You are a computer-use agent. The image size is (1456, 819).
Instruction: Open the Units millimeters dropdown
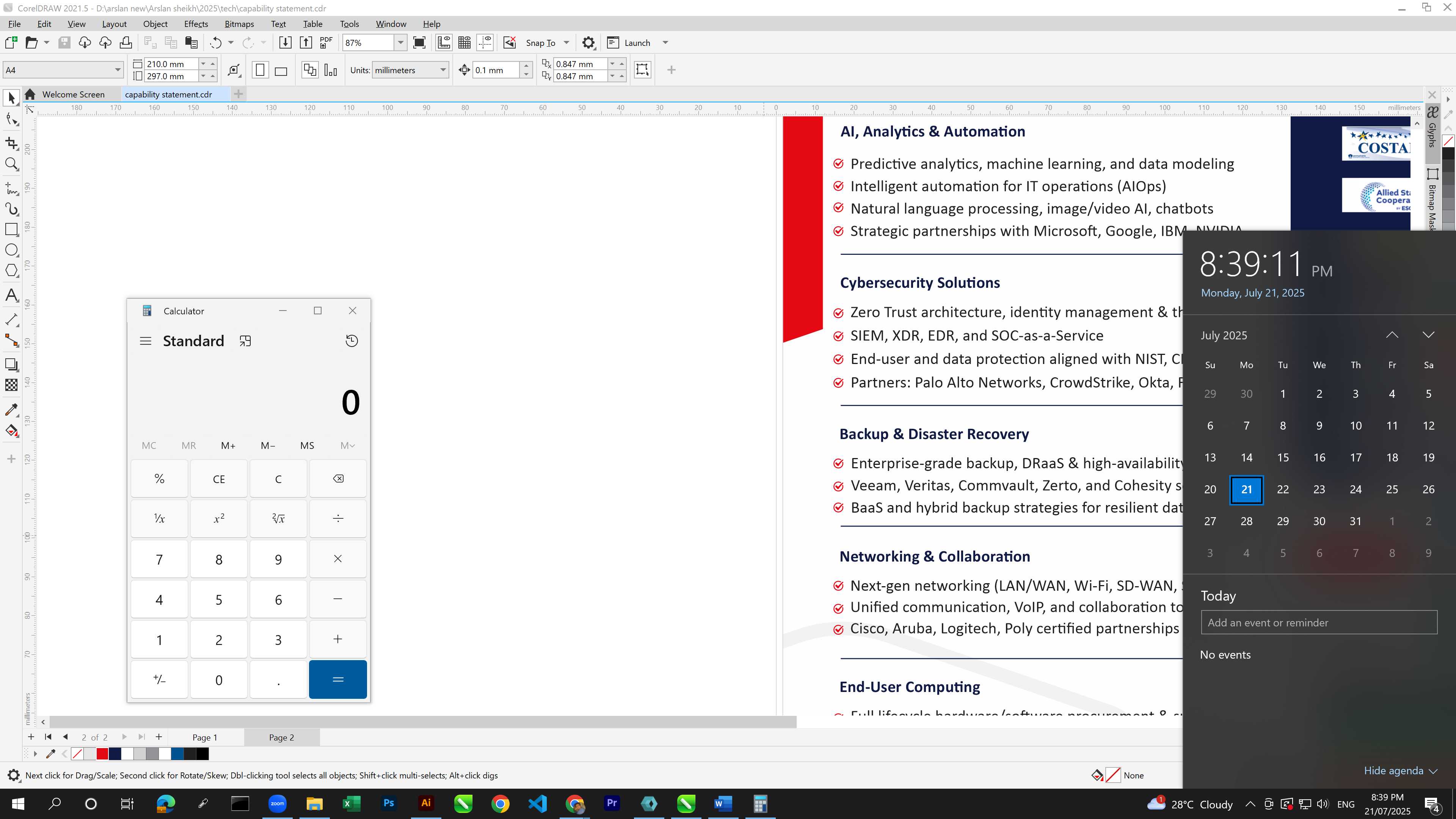[443, 70]
